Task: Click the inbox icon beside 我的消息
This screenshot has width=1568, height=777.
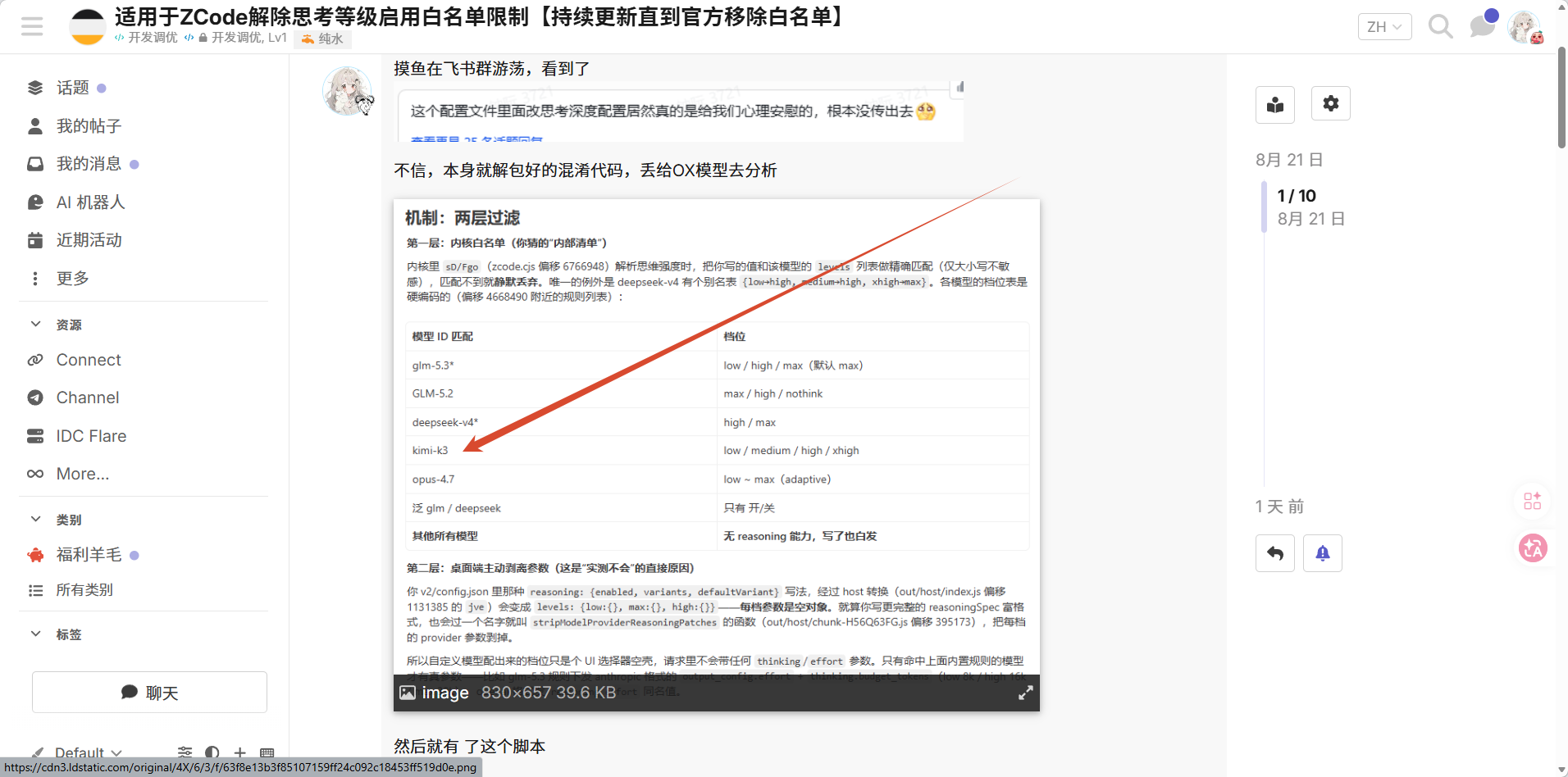Action: pos(35,164)
